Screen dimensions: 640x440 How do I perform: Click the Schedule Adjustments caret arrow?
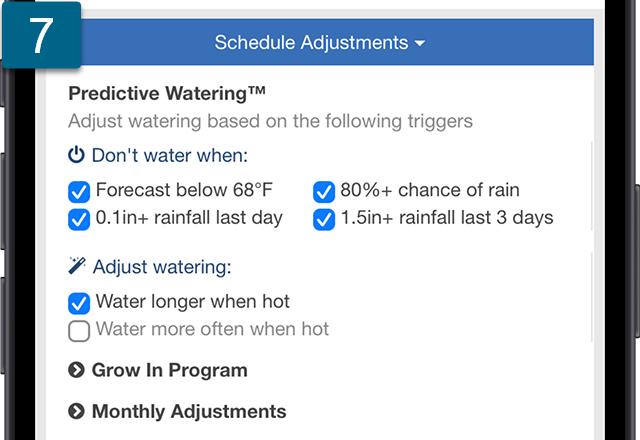coord(420,43)
